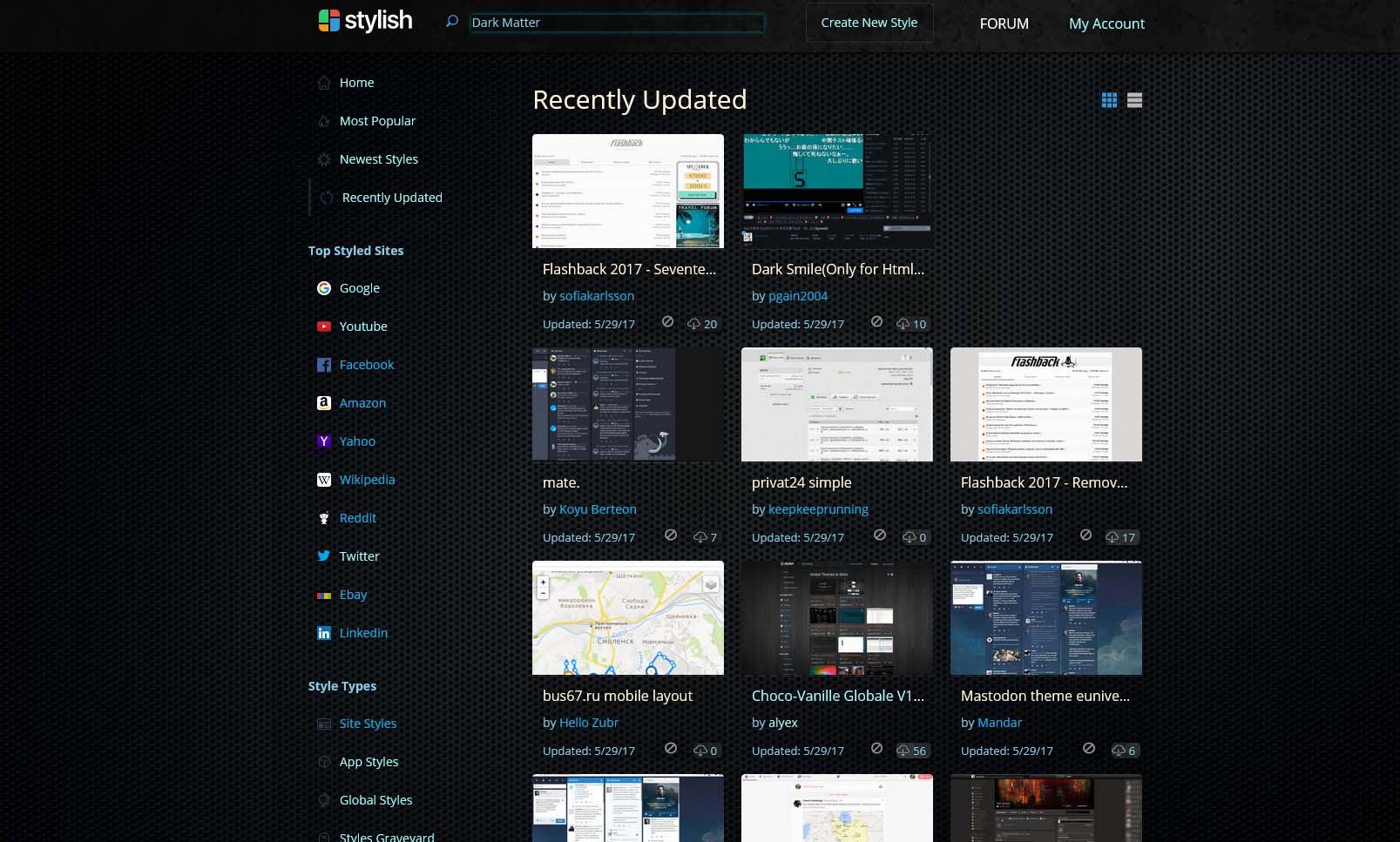
Task: Click bus67.ru mobile layout title
Action: [618, 696]
